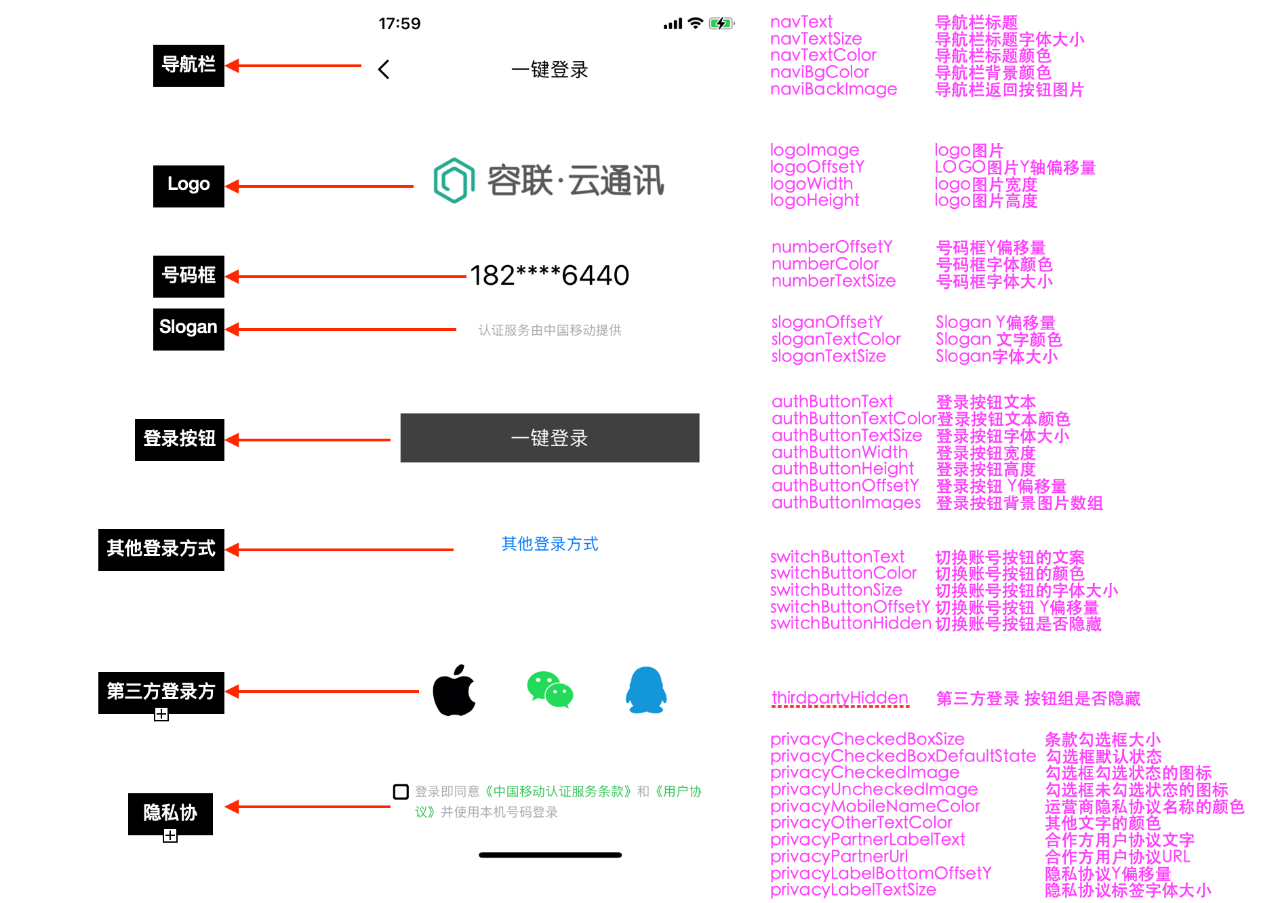This screenshot has height=903, width=1280.
Task: Click the privacyLabelBottomOffsetY parameter name
Action: pyautogui.click(x=881, y=873)
